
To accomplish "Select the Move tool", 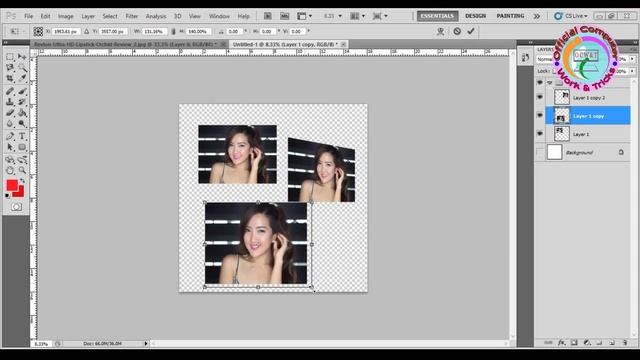I will (22, 57).
